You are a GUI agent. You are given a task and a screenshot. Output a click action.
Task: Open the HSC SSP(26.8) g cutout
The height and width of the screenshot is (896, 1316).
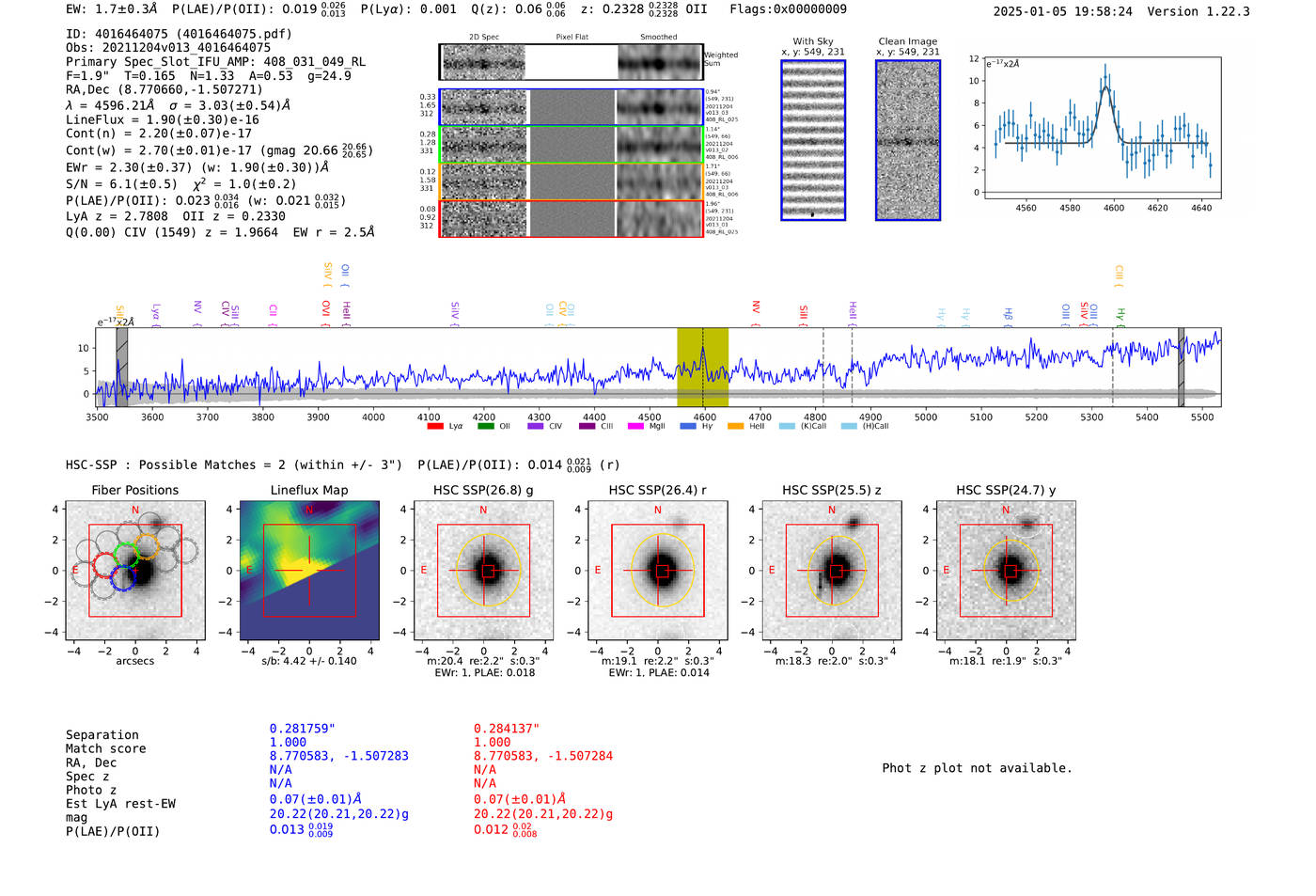click(x=483, y=571)
